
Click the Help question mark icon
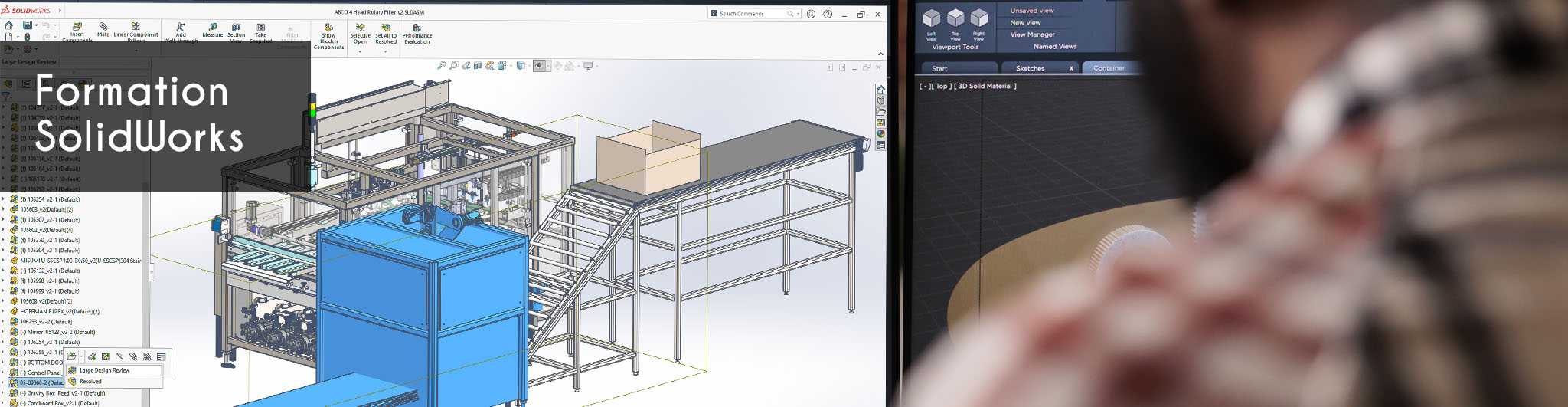pos(828,14)
